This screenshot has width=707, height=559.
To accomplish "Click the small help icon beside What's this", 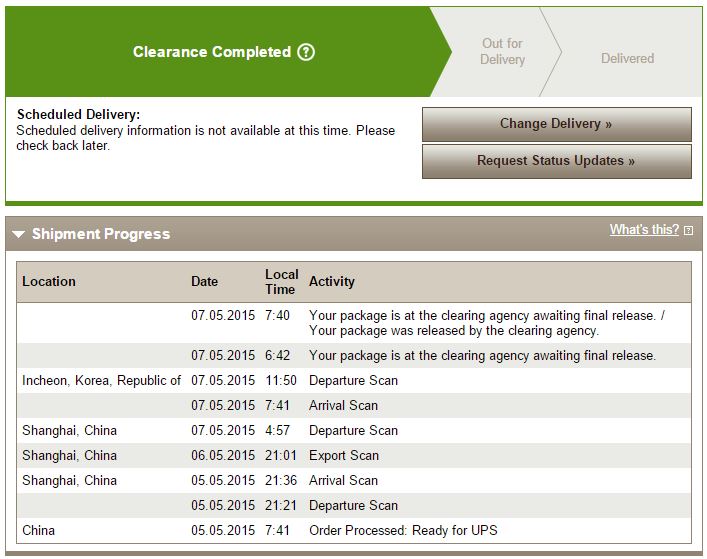I will point(688,230).
